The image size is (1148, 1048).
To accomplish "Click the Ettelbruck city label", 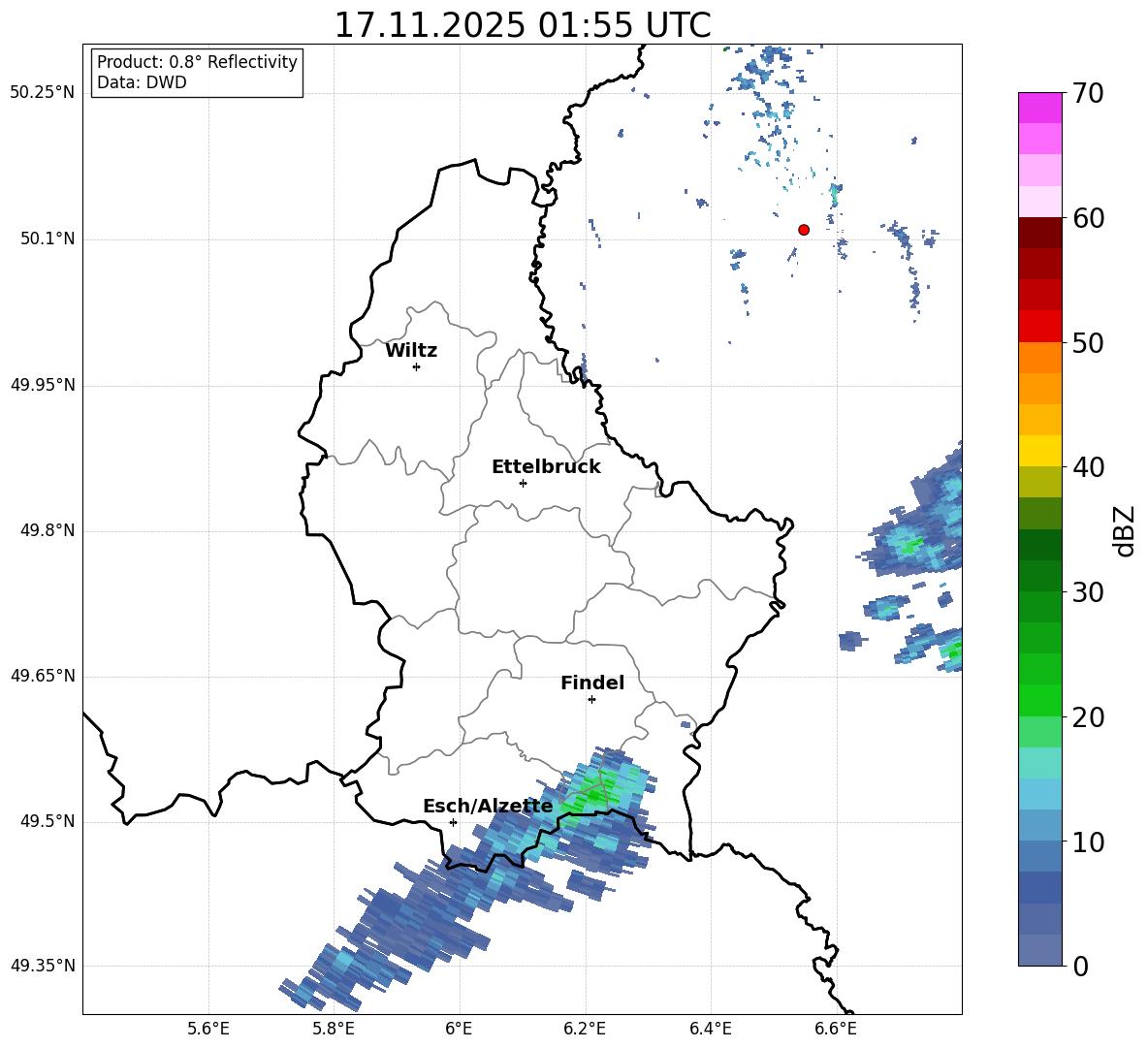I will coord(546,467).
